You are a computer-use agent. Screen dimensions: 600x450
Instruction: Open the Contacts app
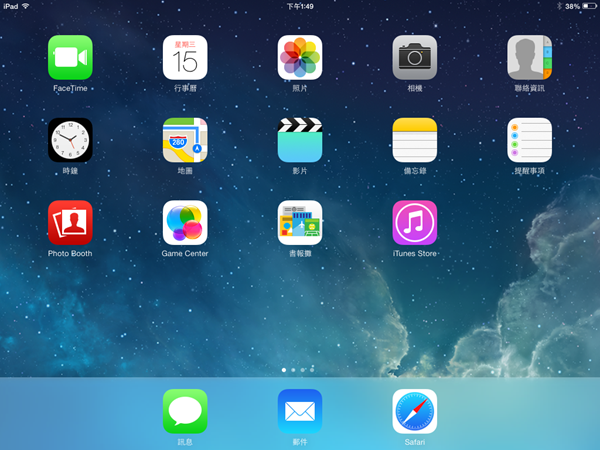[529, 57]
